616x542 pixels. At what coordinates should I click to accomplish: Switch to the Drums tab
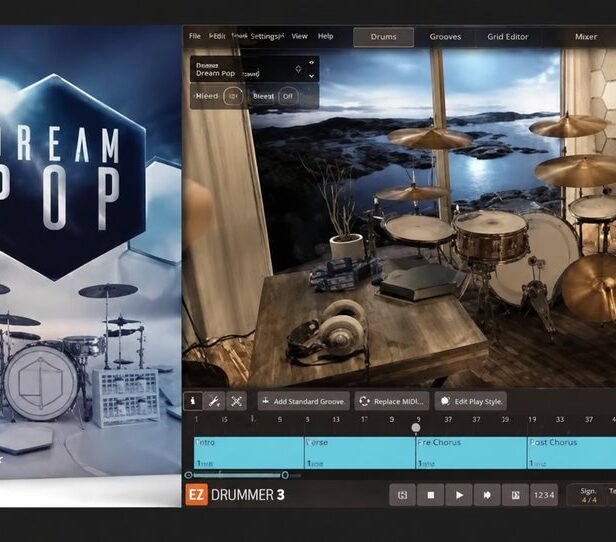[x=383, y=37]
